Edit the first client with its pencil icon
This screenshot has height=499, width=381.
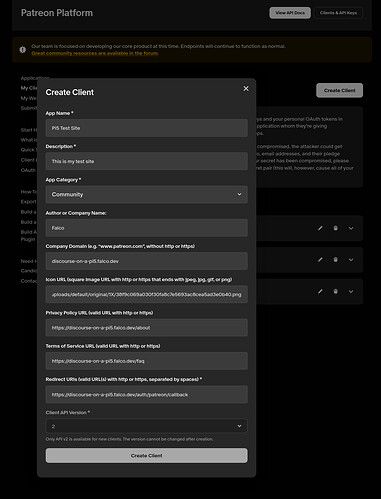click(x=320, y=228)
